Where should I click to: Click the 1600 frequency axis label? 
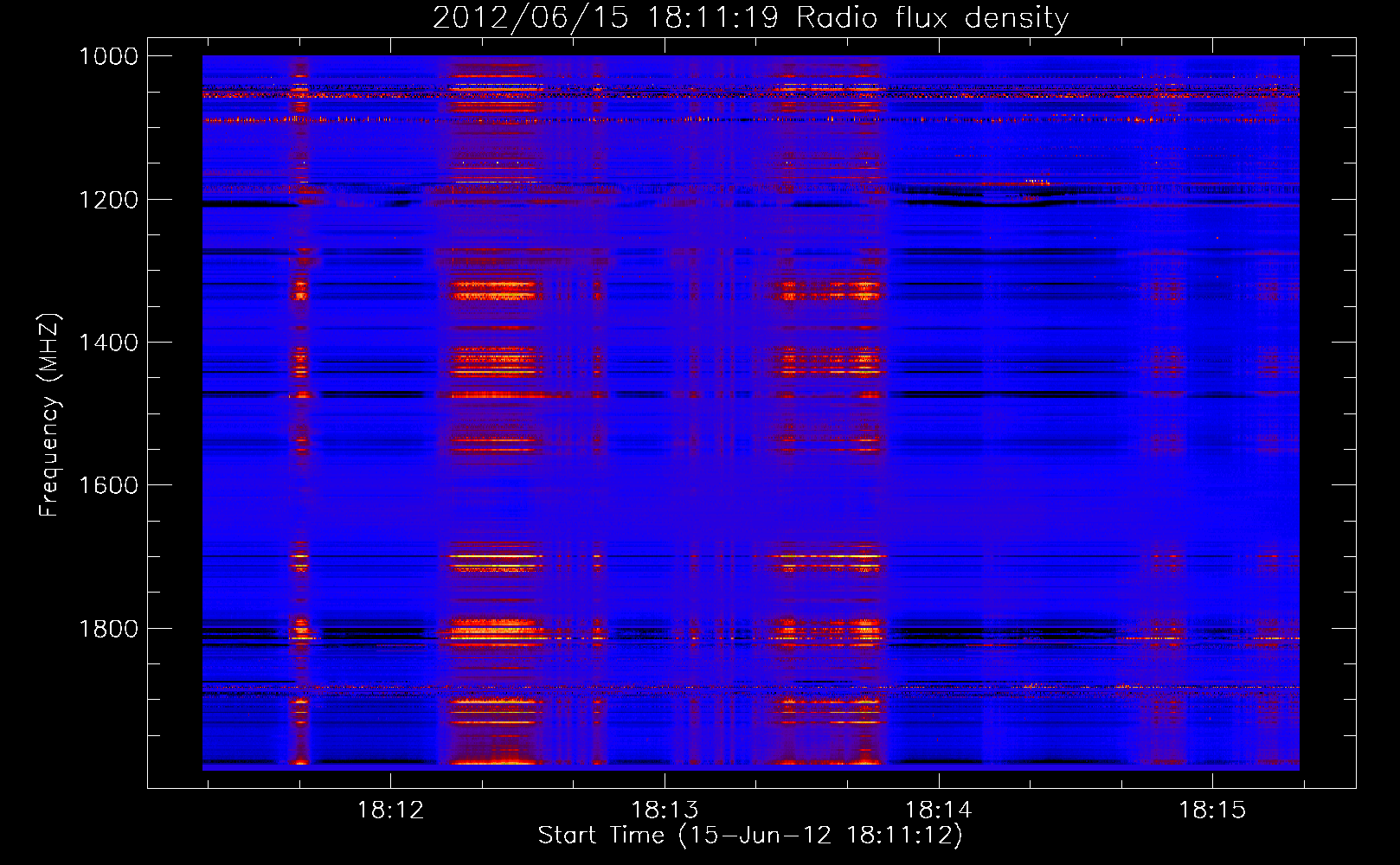pos(108,485)
